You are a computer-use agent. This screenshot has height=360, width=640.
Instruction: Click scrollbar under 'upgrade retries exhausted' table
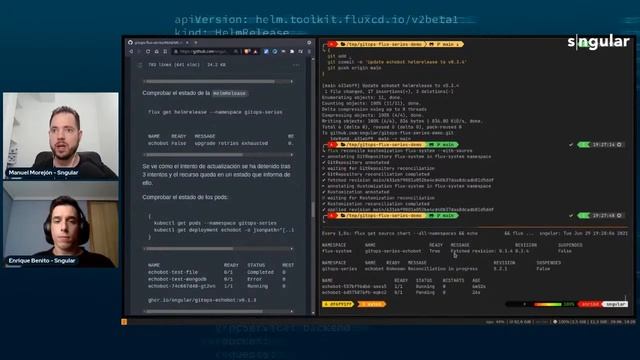tap(218, 155)
